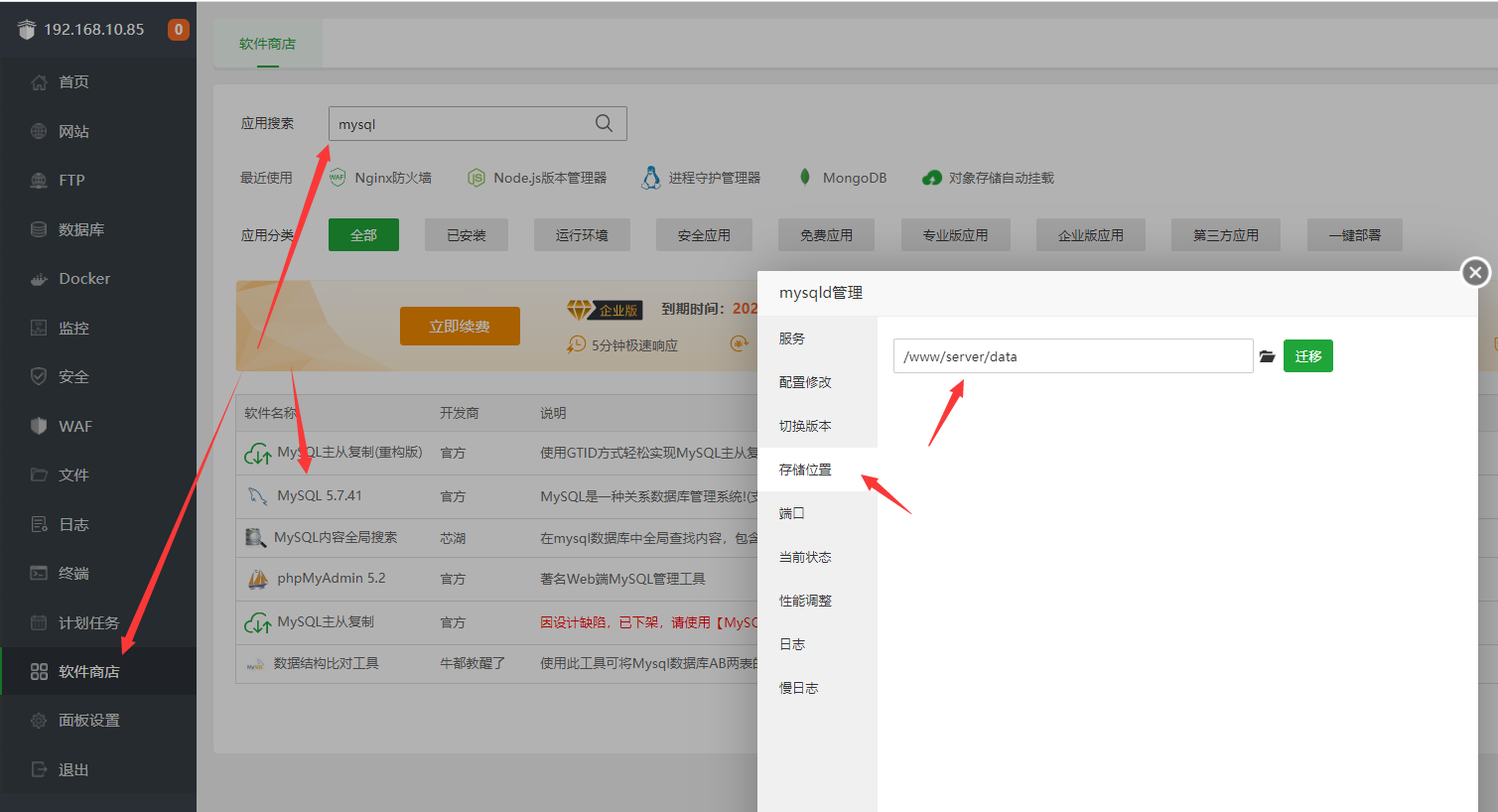Click the folder browse icon beside path
Screen dimensions: 1498x812
pyautogui.click(x=1267, y=356)
